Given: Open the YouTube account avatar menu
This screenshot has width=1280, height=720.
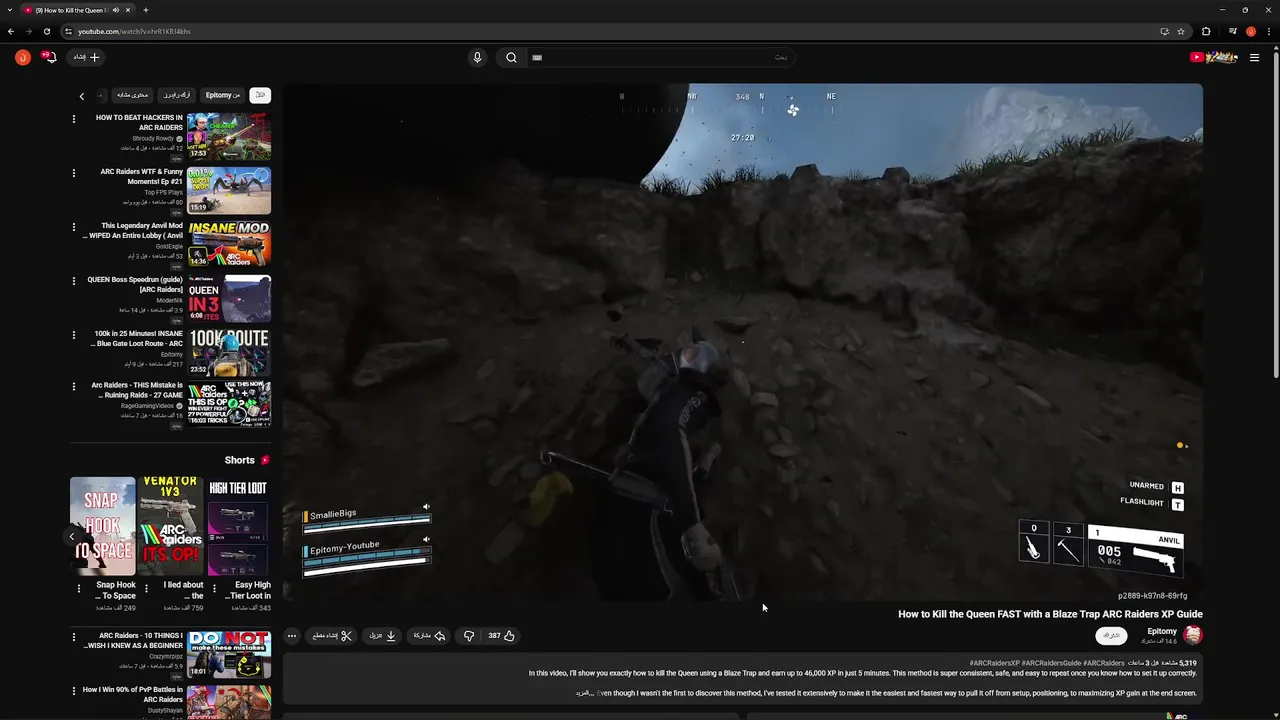Looking at the screenshot, I should tap(22, 57).
